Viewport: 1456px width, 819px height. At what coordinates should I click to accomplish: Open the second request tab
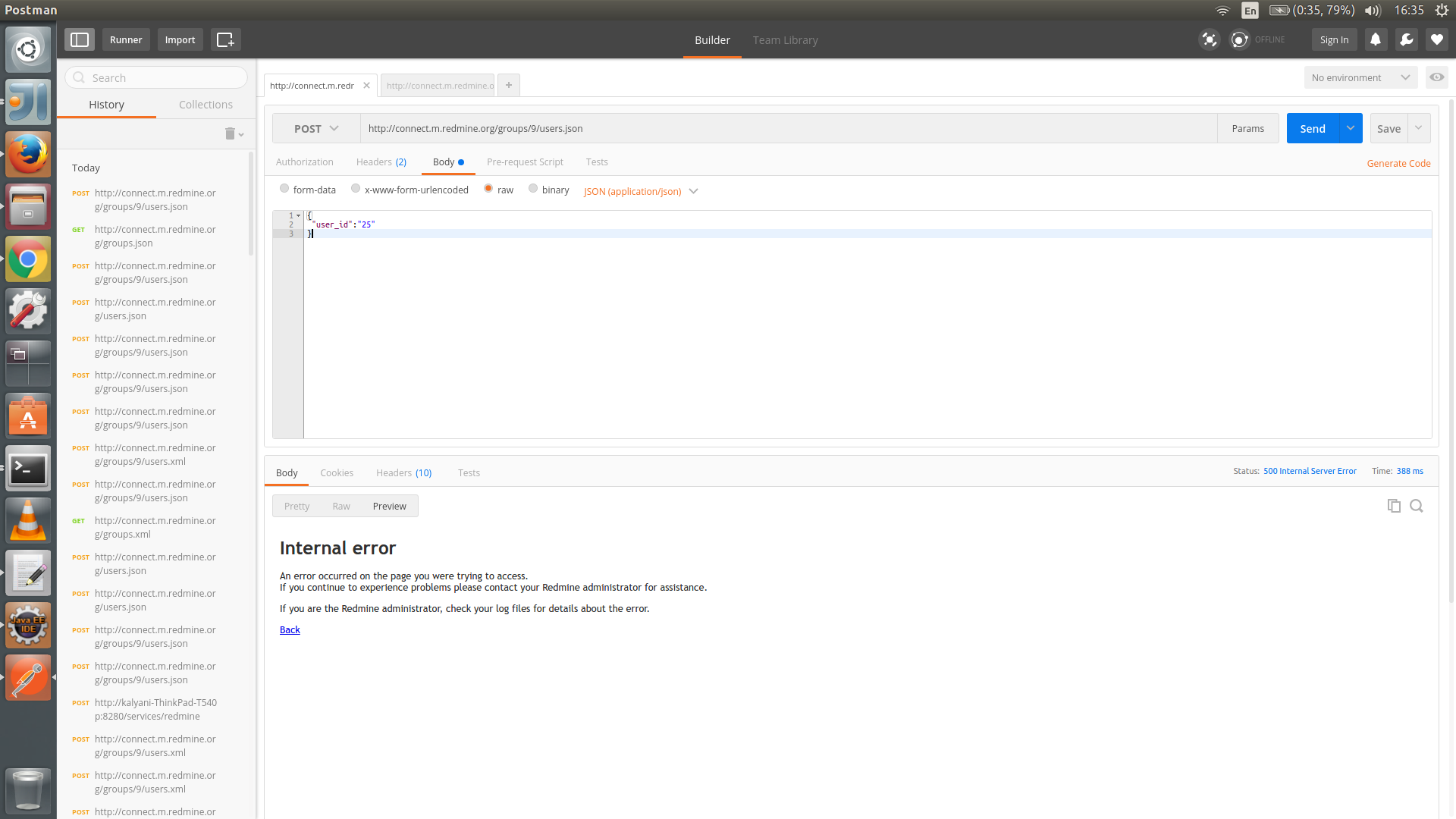pyautogui.click(x=438, y=85)
